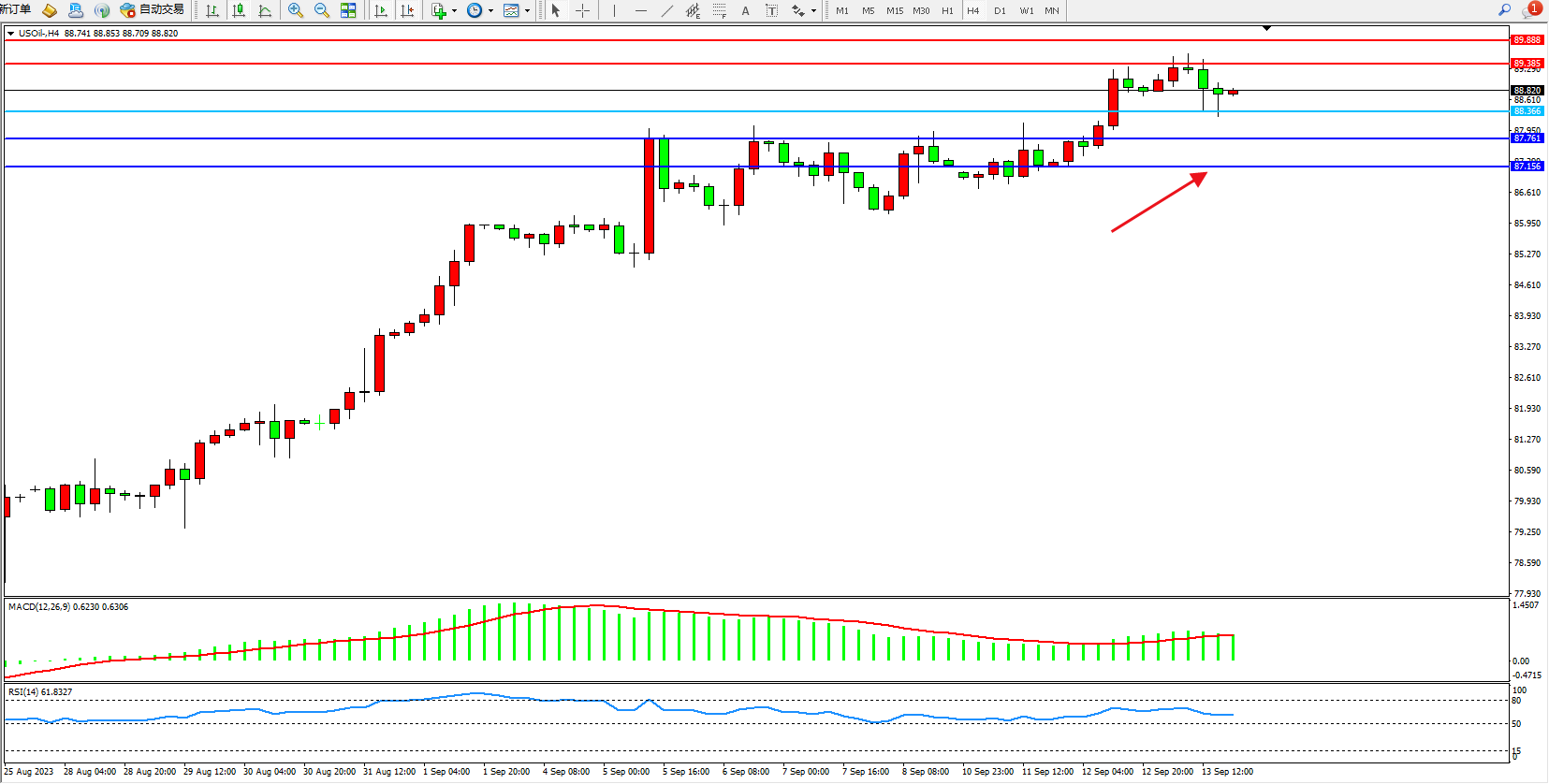
Task: Select the diagonal trendline tool
Action: pos(666,10)
